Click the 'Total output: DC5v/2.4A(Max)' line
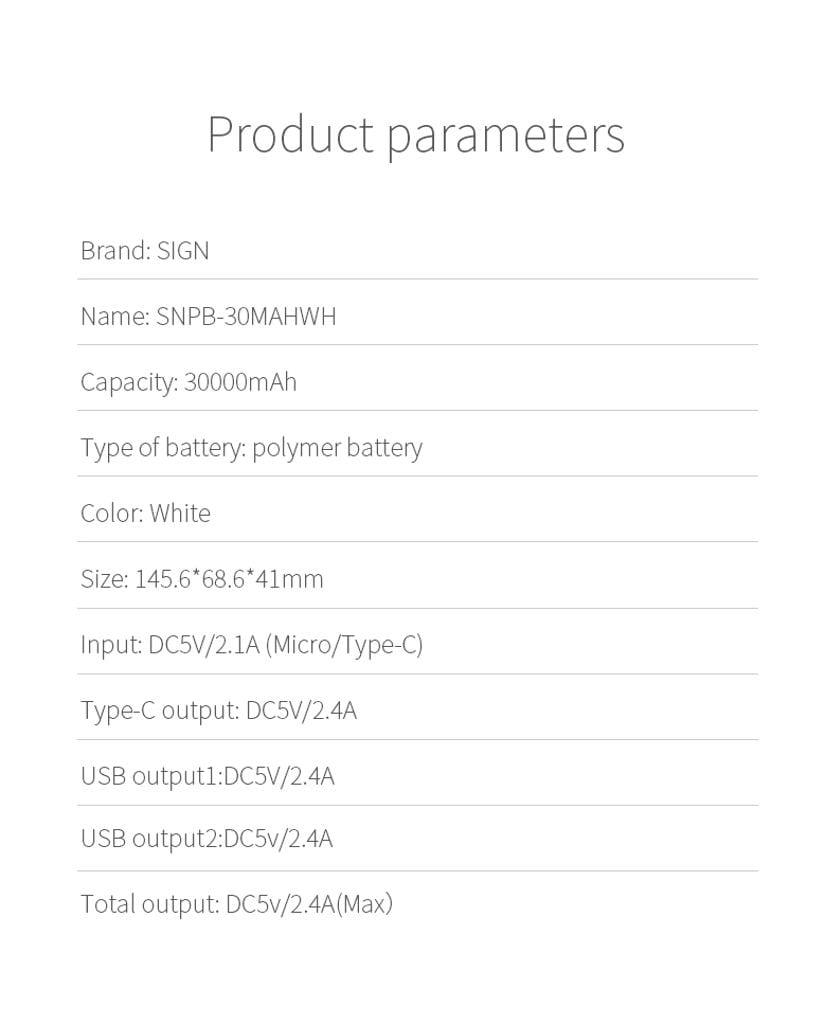 236,904
